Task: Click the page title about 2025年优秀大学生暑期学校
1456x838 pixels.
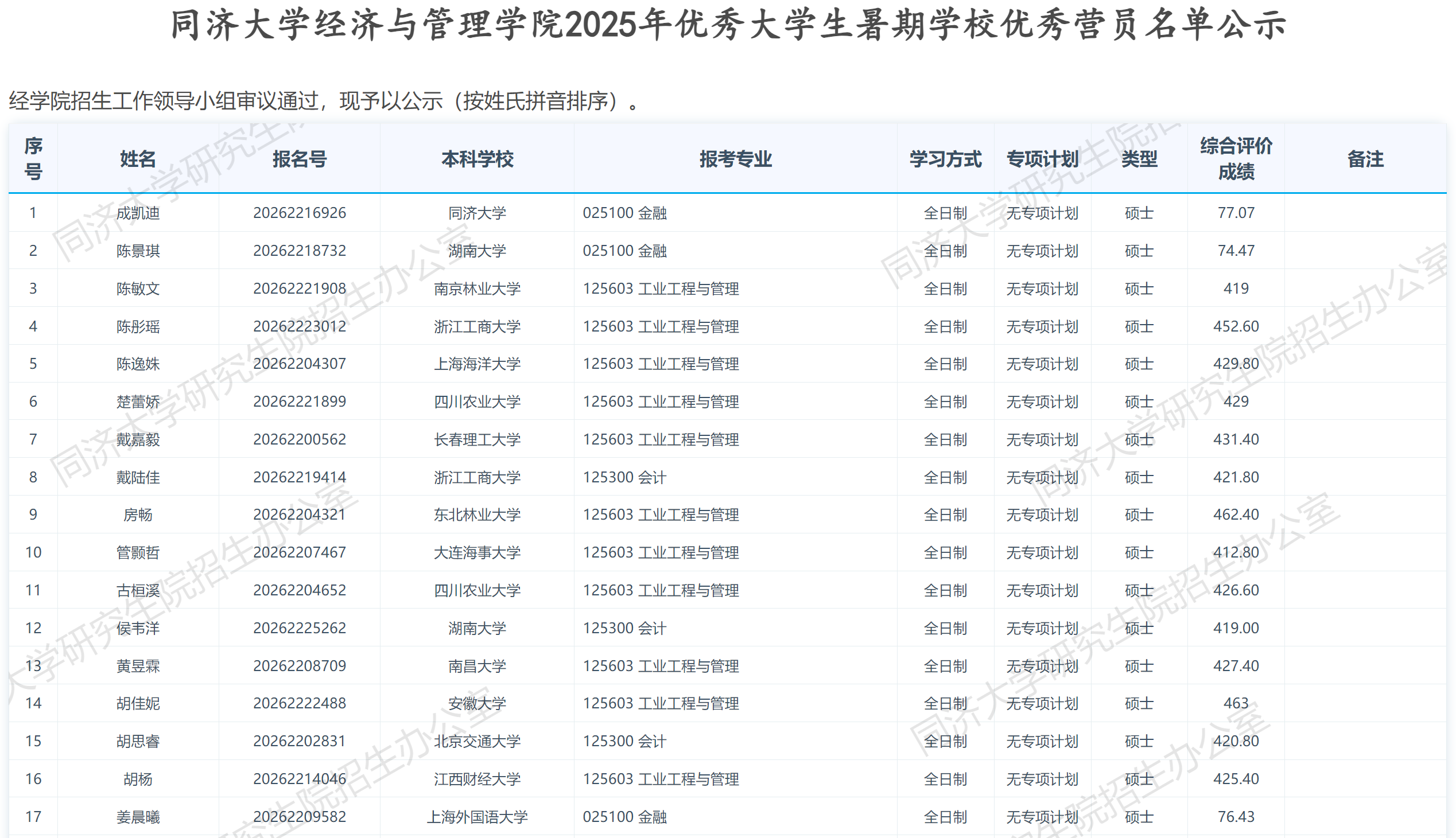Action: coord(728,25)
